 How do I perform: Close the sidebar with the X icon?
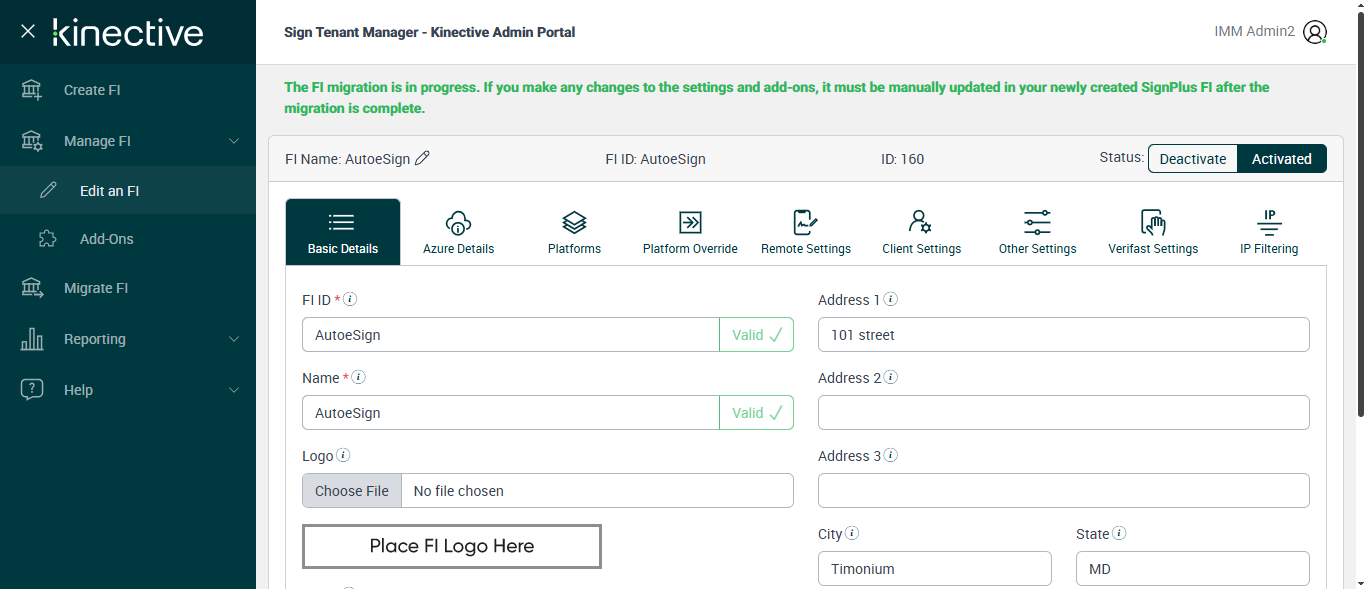pyautogui.click(x=28, y=32)
